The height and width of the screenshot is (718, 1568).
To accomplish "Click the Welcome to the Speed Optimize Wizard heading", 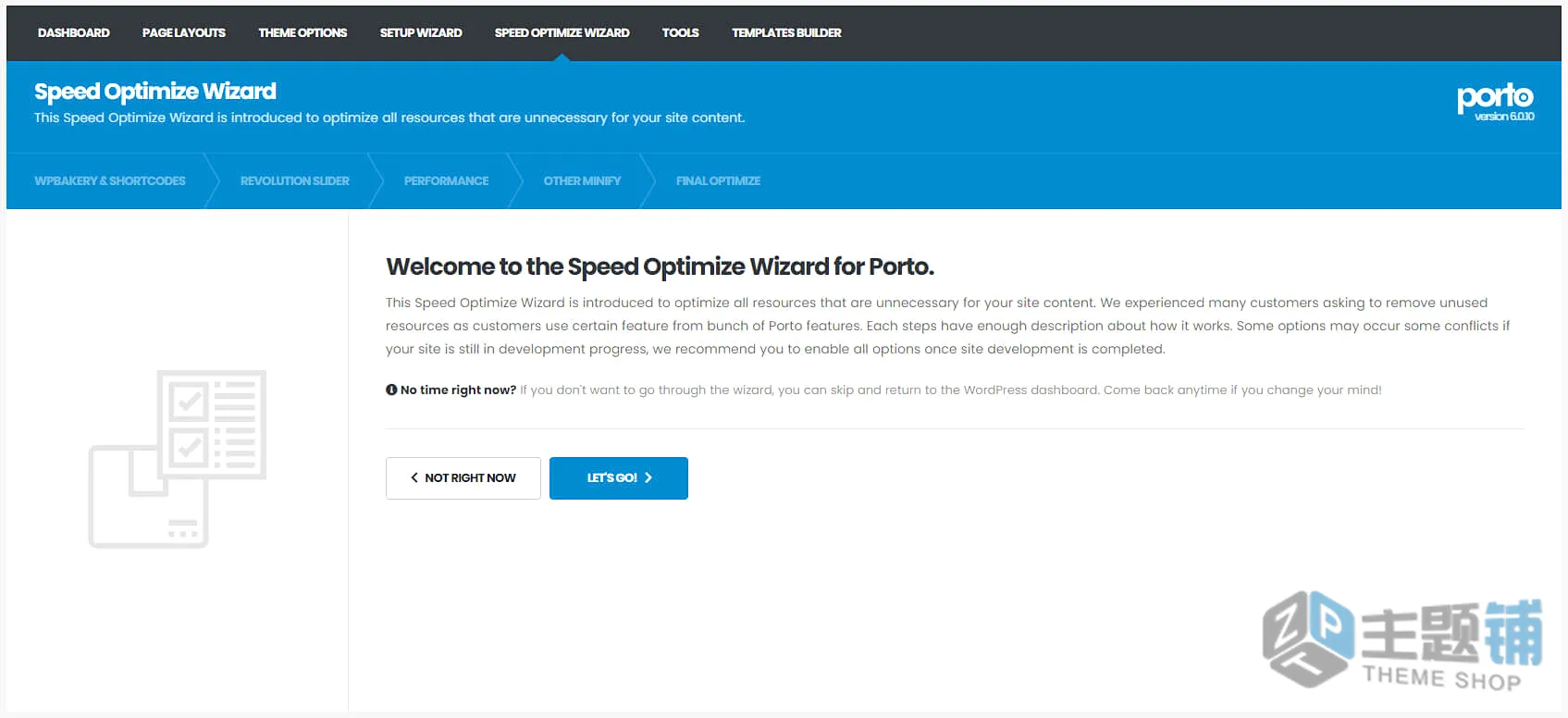I will tap(660, 266).
